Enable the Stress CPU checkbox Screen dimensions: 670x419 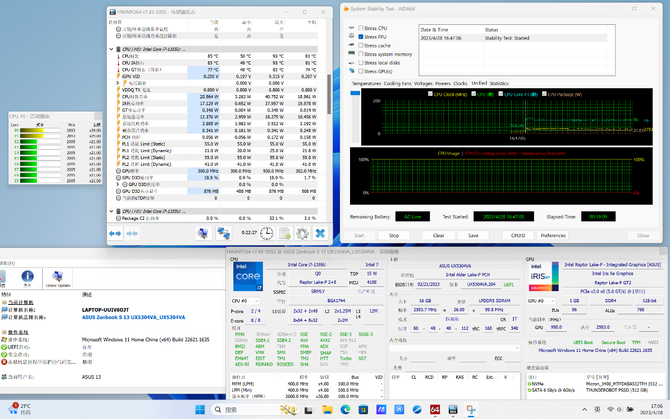click(361, 28)
